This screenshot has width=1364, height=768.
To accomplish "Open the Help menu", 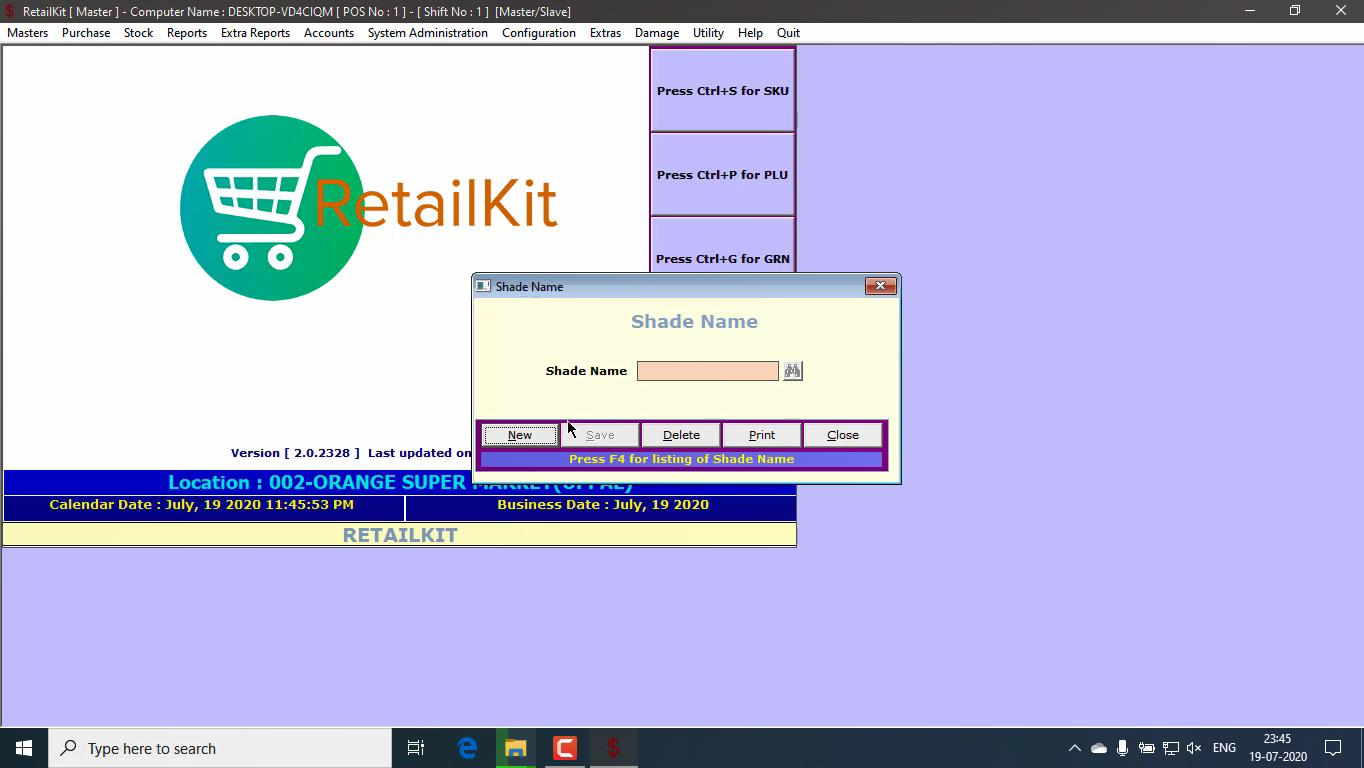I will (x=750, y=33).
